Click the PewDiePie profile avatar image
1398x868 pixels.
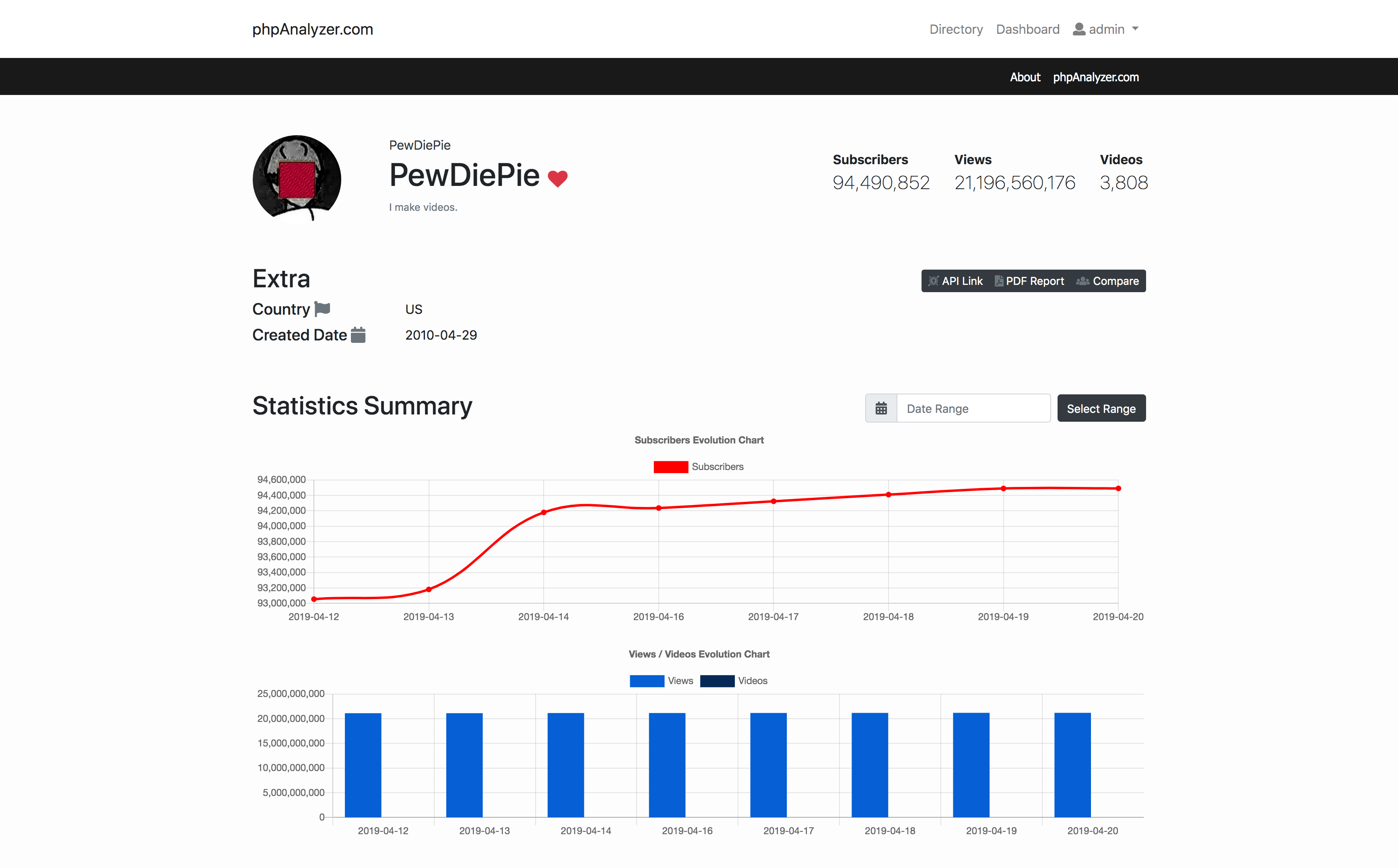(x=297, y=179)
